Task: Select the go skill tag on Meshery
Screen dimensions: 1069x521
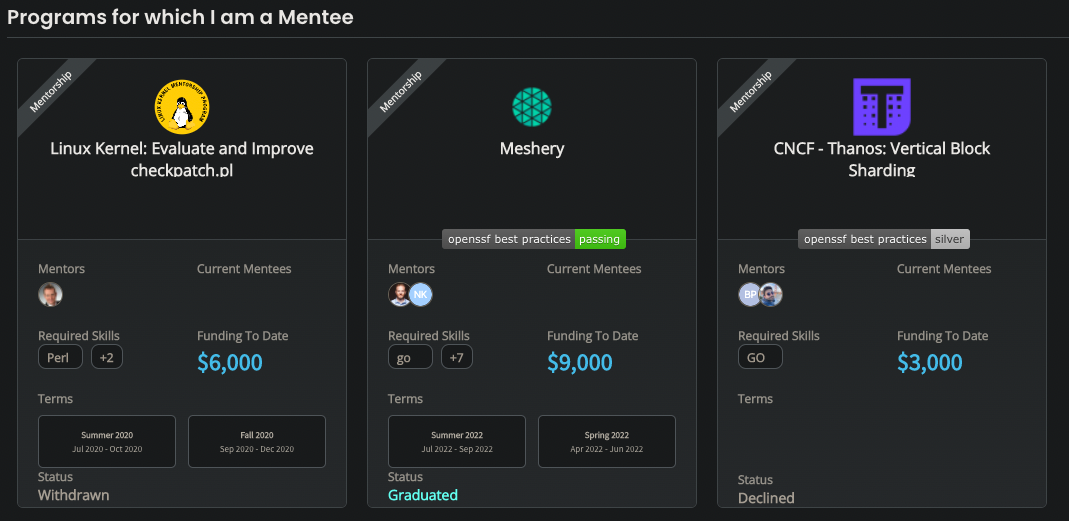Action: 410,357
